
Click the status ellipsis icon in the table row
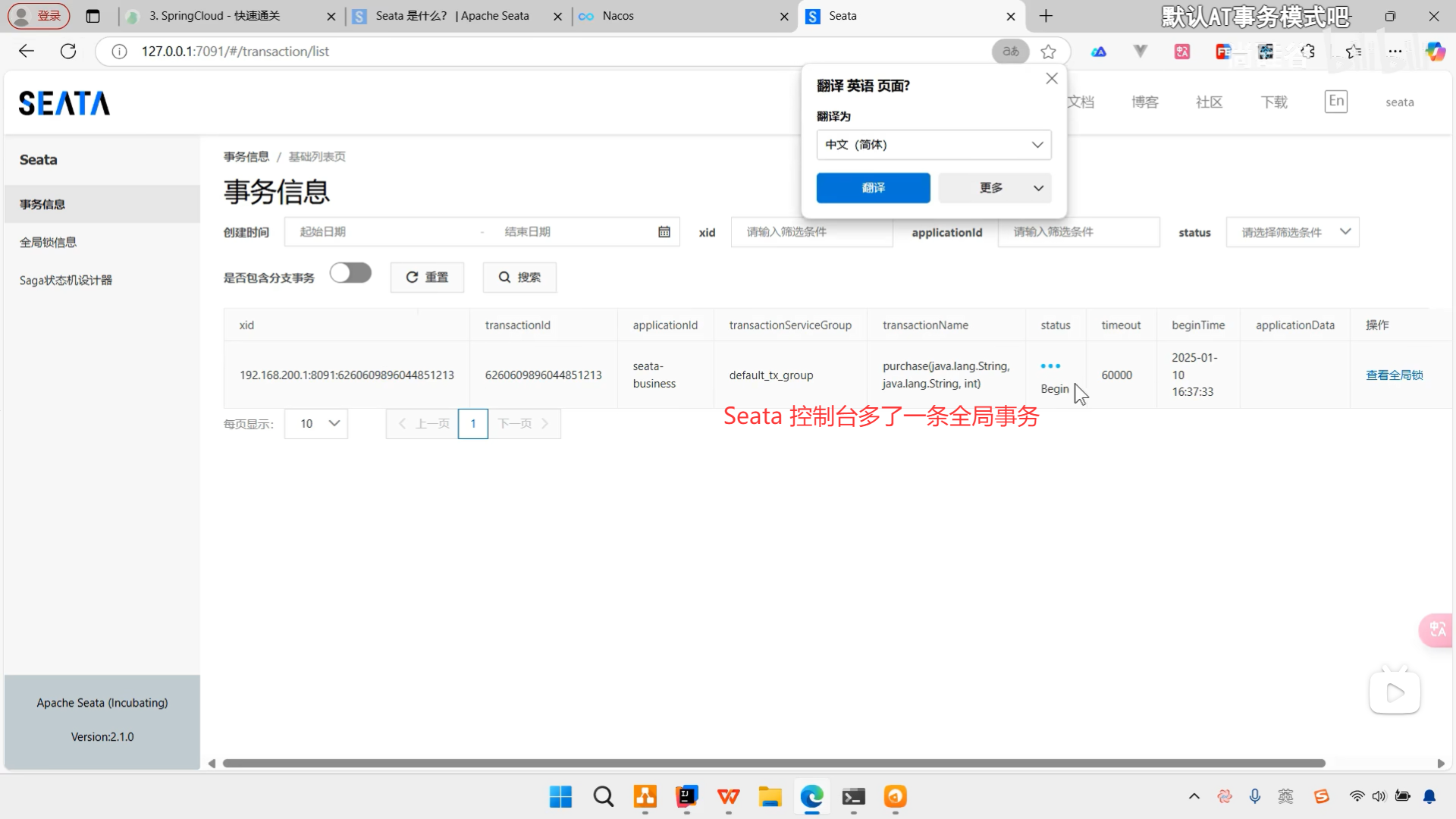click(1050, 366)
